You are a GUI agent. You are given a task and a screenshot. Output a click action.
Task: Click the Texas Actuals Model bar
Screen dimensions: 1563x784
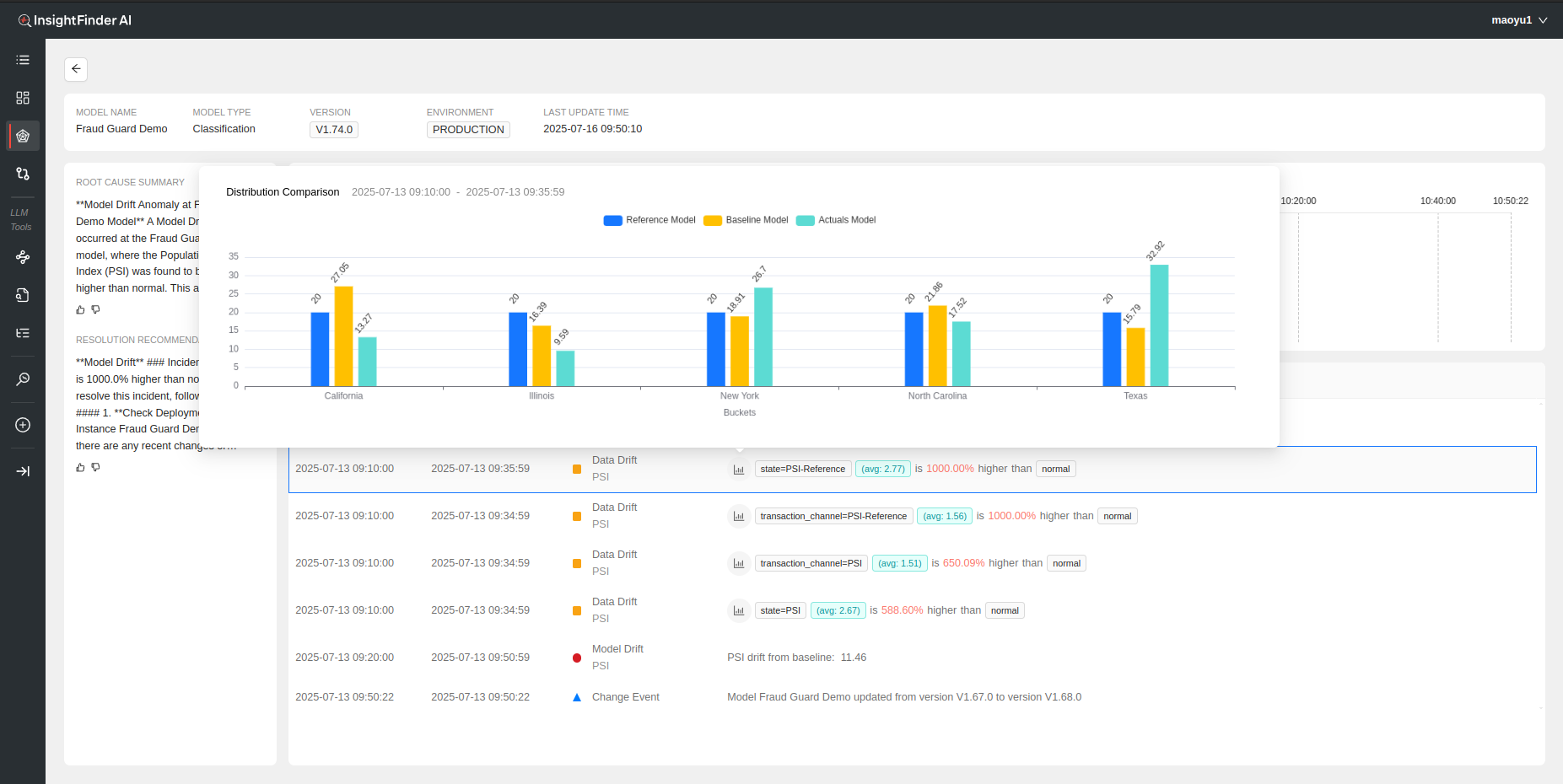coord(1159,325)
